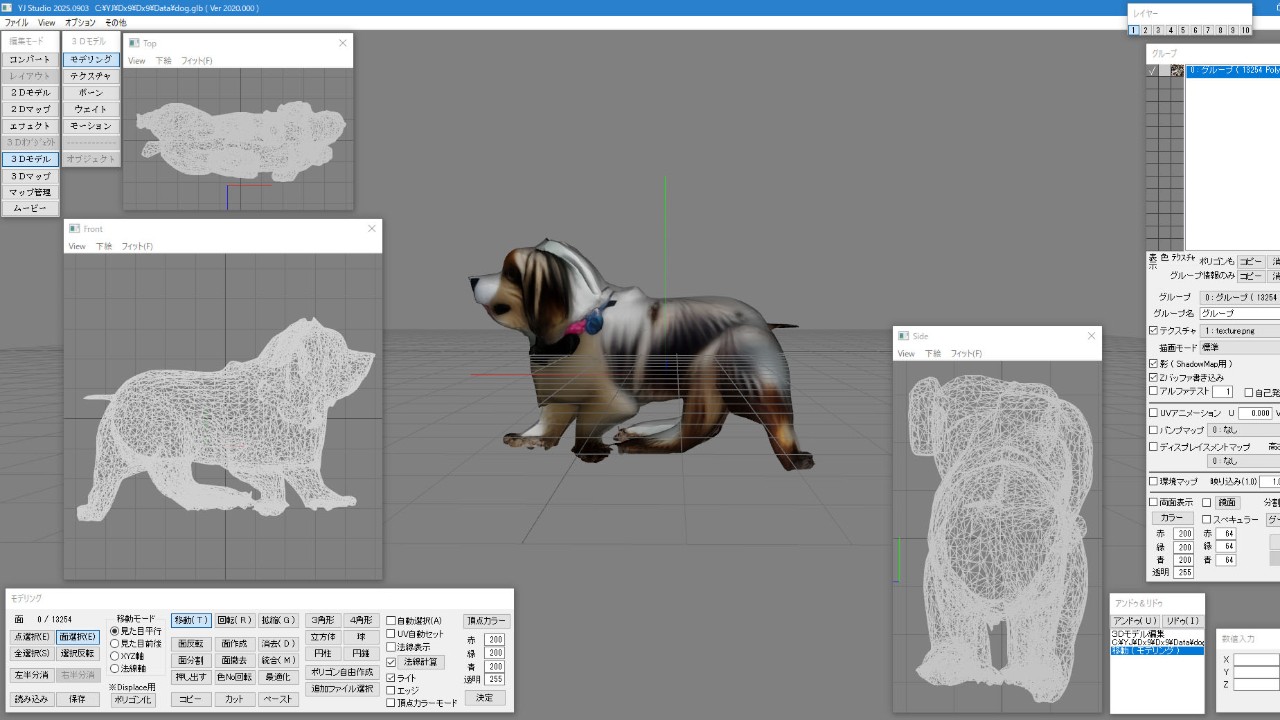Toggle visibility checkmark for group 0
This screenshot has width=1280, height=720.
(1152, 71)
